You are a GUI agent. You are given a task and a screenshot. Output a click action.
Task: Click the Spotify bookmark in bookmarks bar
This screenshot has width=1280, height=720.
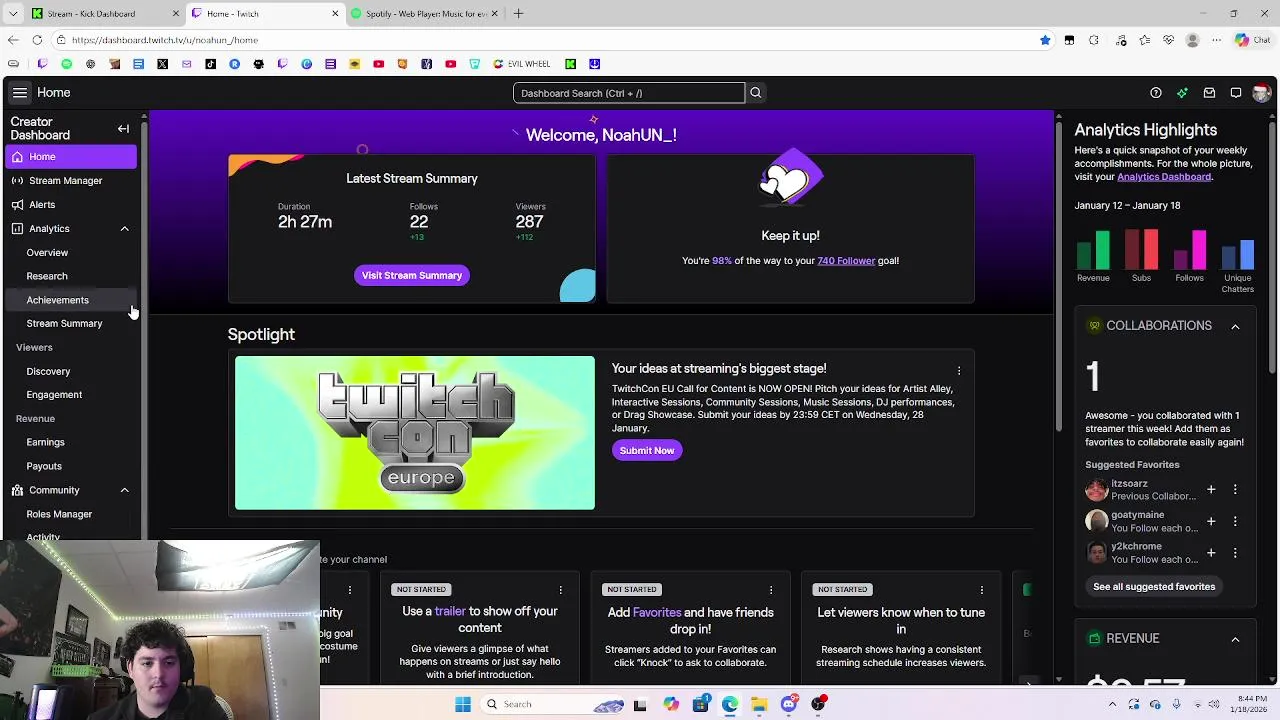(66, 64)
